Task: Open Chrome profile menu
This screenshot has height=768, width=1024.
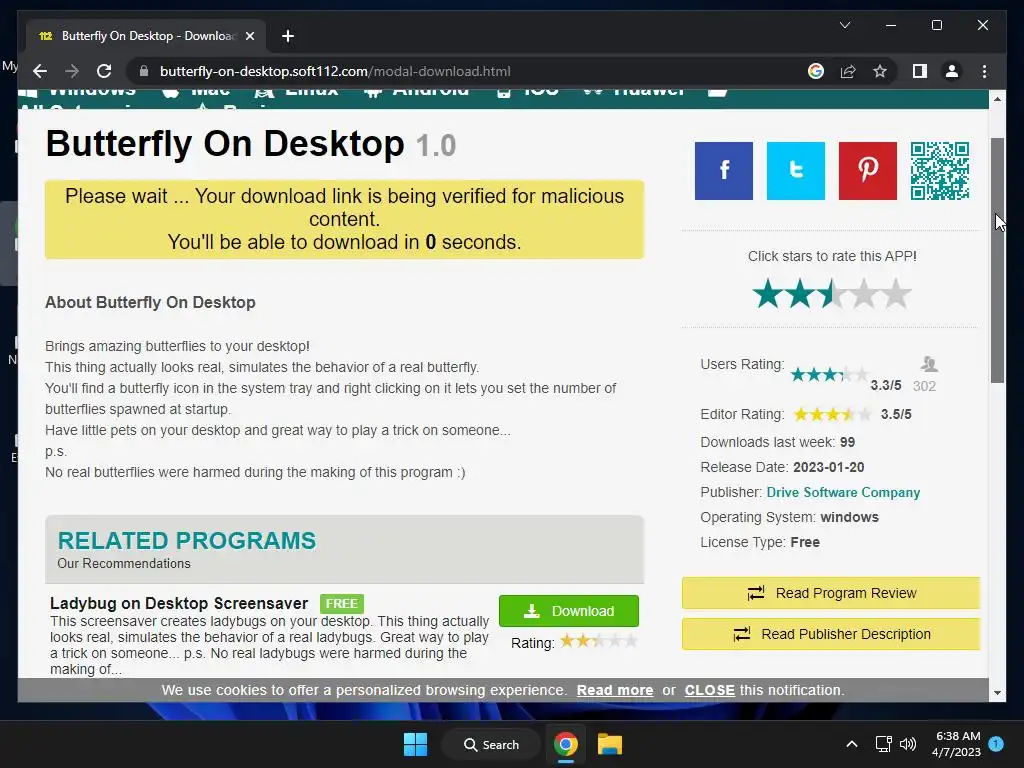Action: 952,71
